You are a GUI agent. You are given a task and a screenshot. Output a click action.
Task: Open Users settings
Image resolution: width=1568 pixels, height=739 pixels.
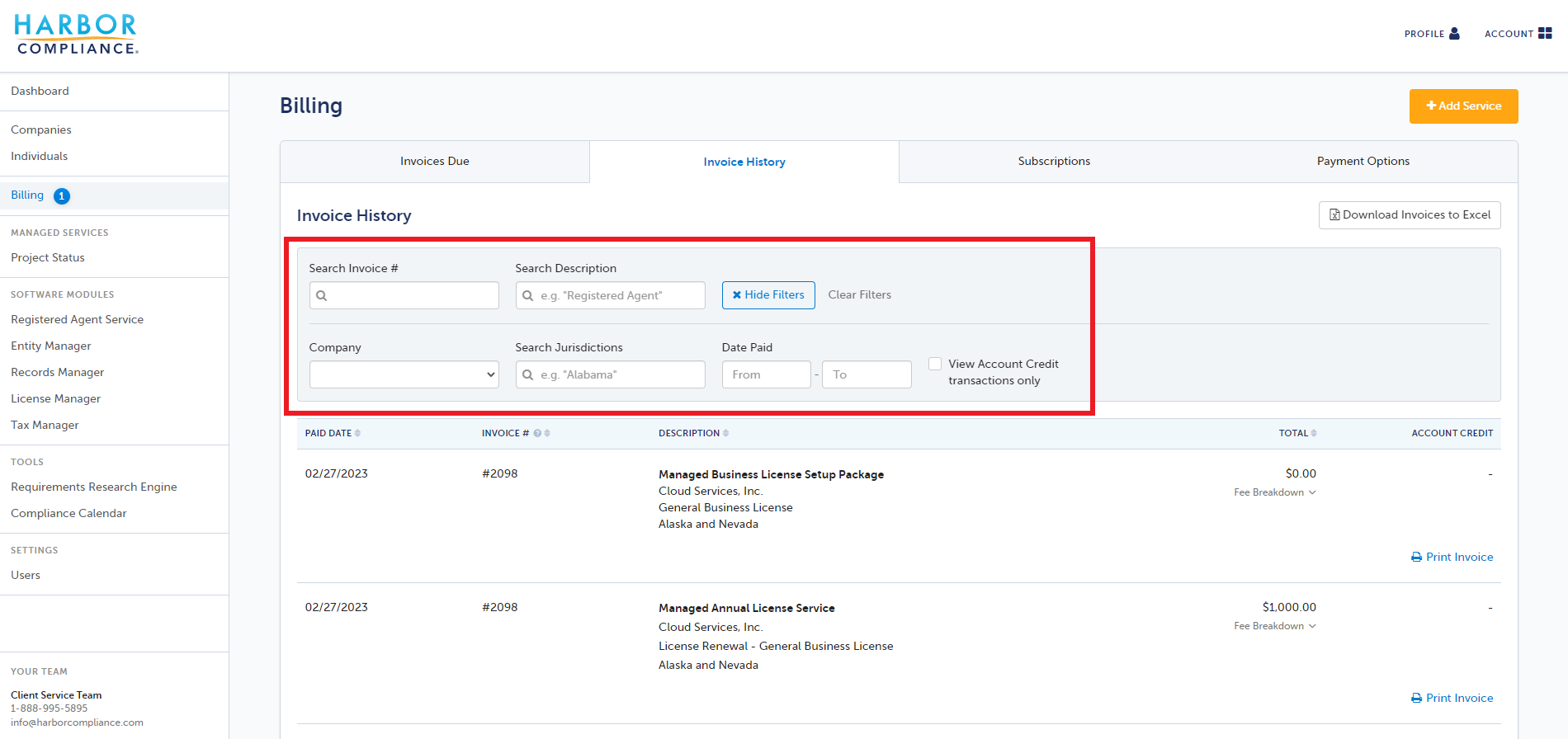pyautogui.click(x=26, y=575)
